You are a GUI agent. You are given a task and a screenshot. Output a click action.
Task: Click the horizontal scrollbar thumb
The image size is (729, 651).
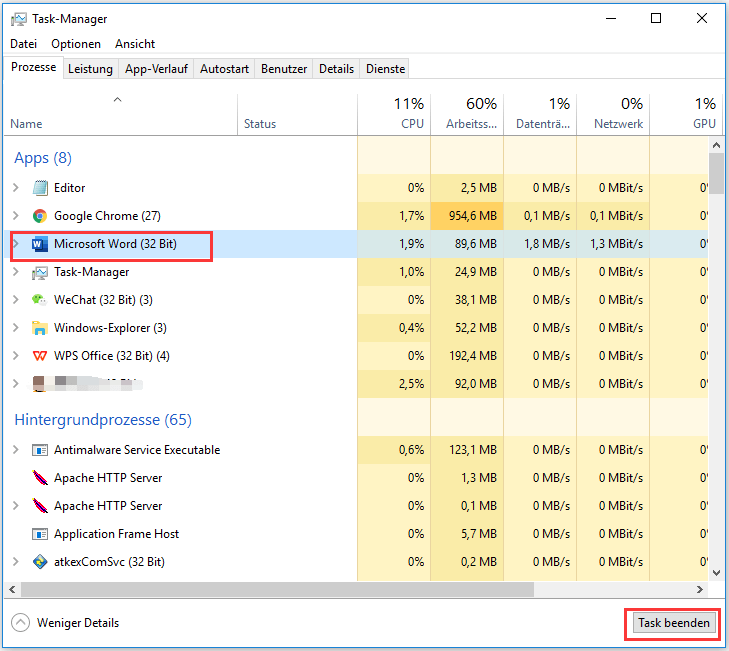pyautogui.click(x=278, y=590)
